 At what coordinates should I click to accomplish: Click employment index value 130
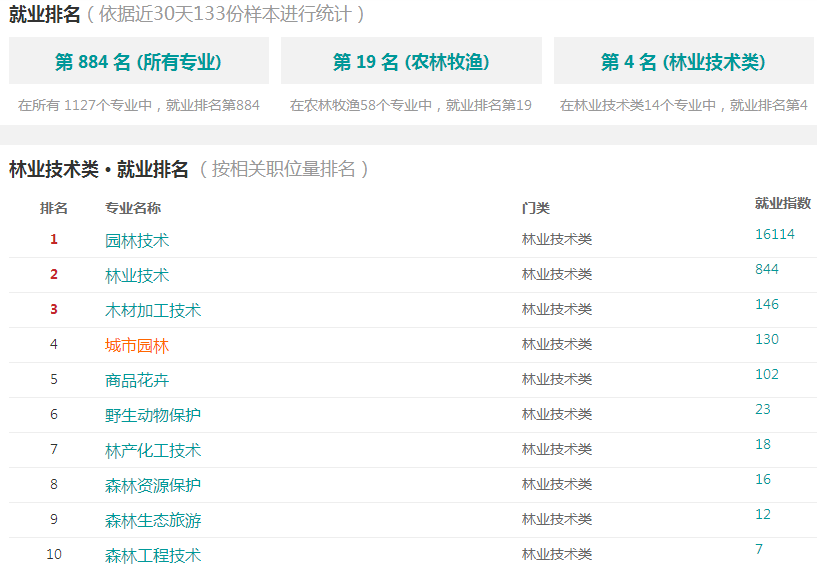[767, 339]
